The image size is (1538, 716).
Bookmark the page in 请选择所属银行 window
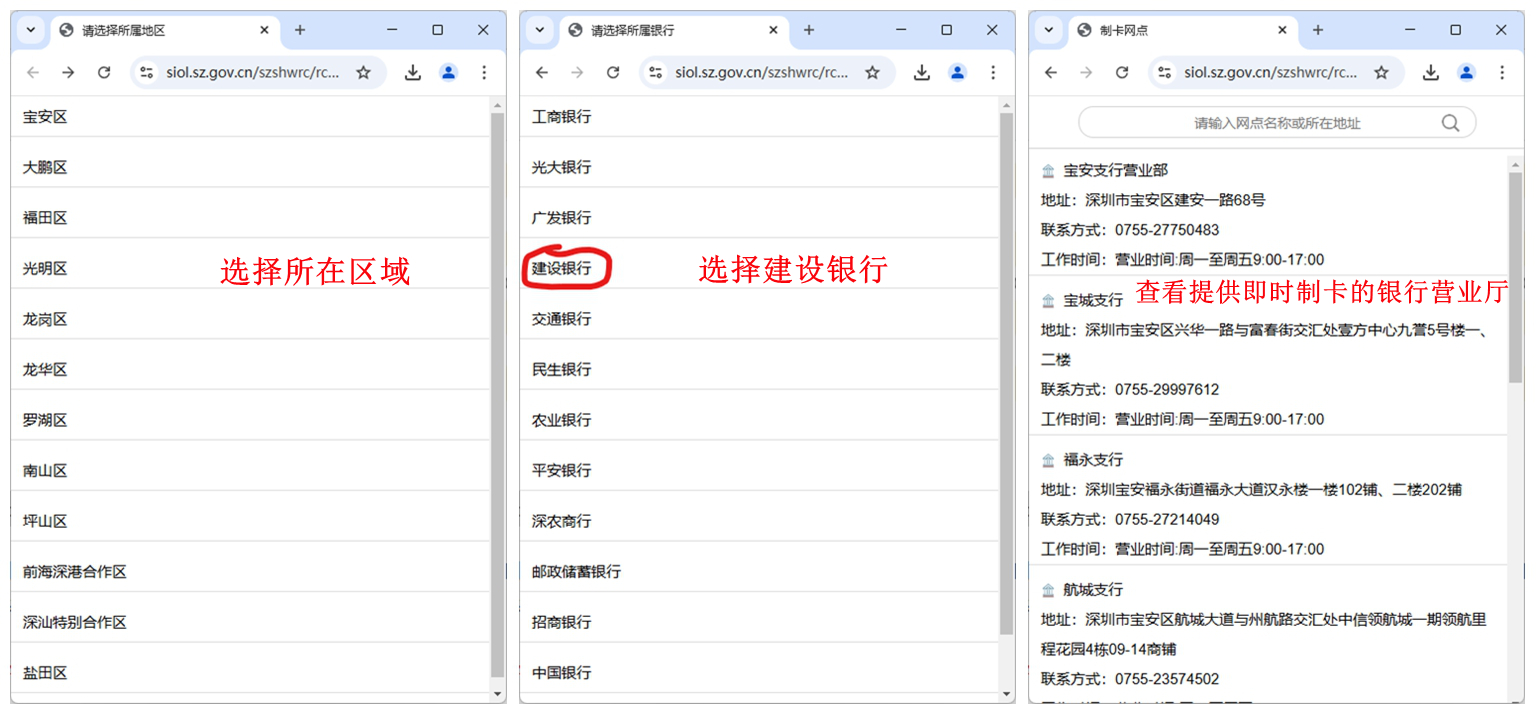pyautogui.click(x=873, y=72)
